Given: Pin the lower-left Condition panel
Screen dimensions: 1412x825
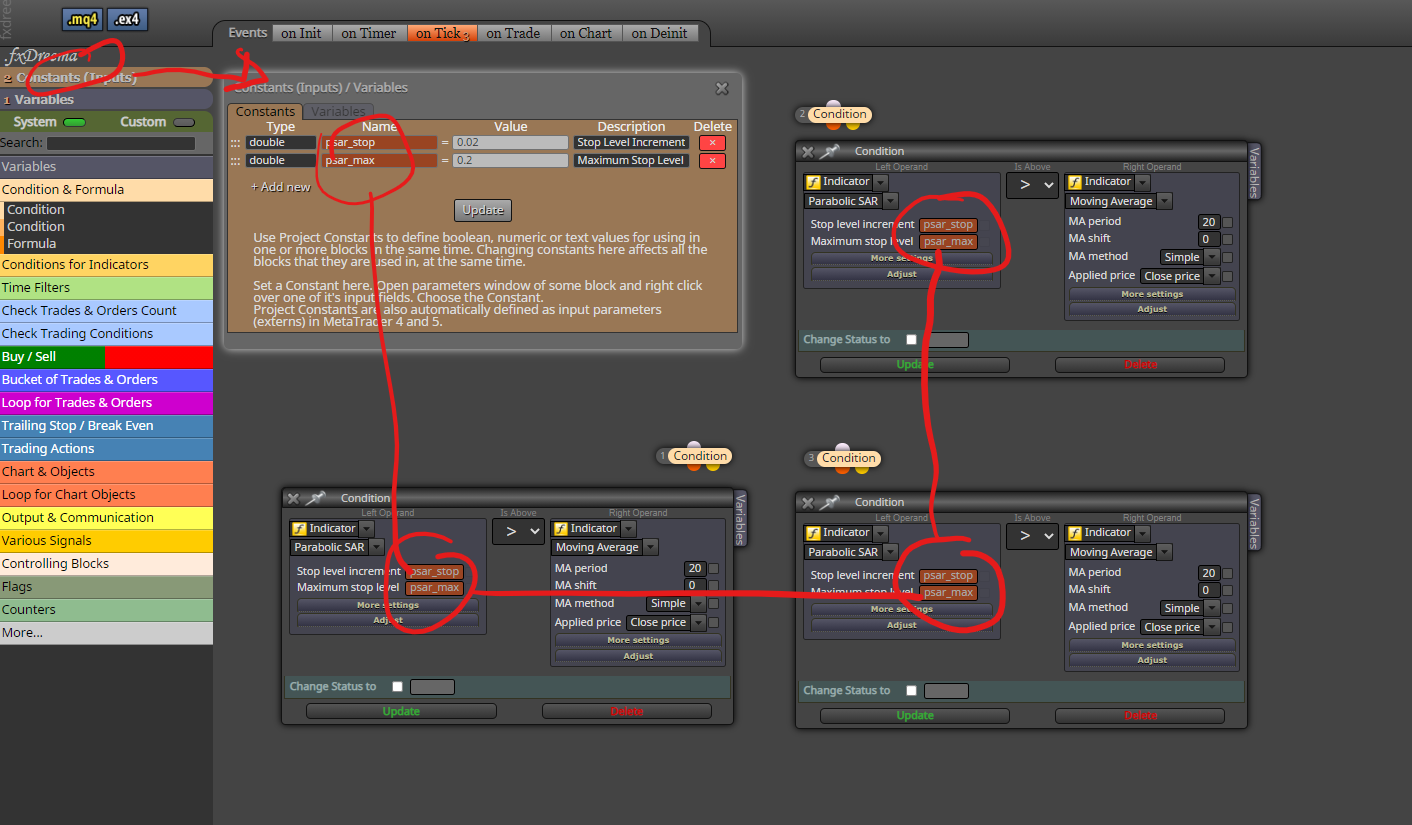Looking at the screenshot, I should 315,498.
